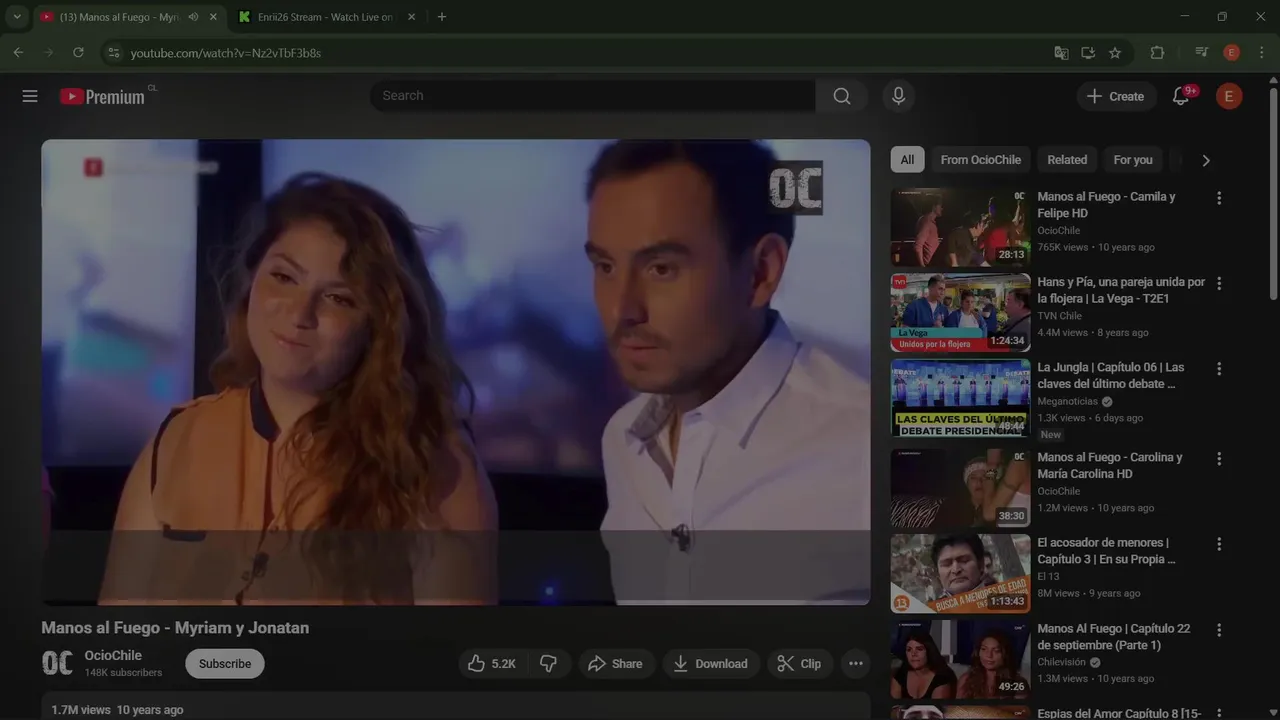Open title 'Hans y Pía, una pareja unida por la flojera'
Screen dimensions: 1280x720
click(1121, 290)
